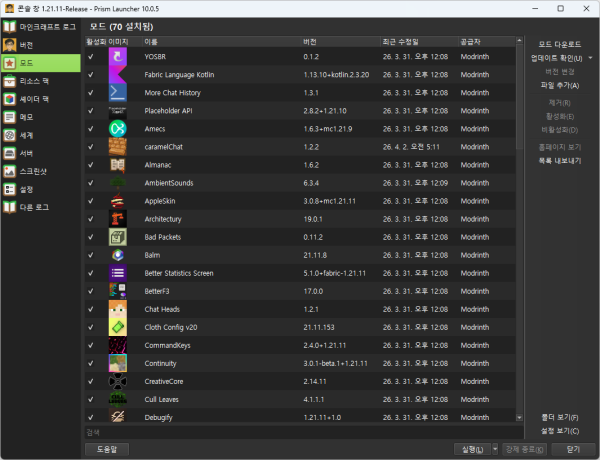Click the 닫기 button
This screenshot has height=460, width=600.
click(x=572, y=449)
